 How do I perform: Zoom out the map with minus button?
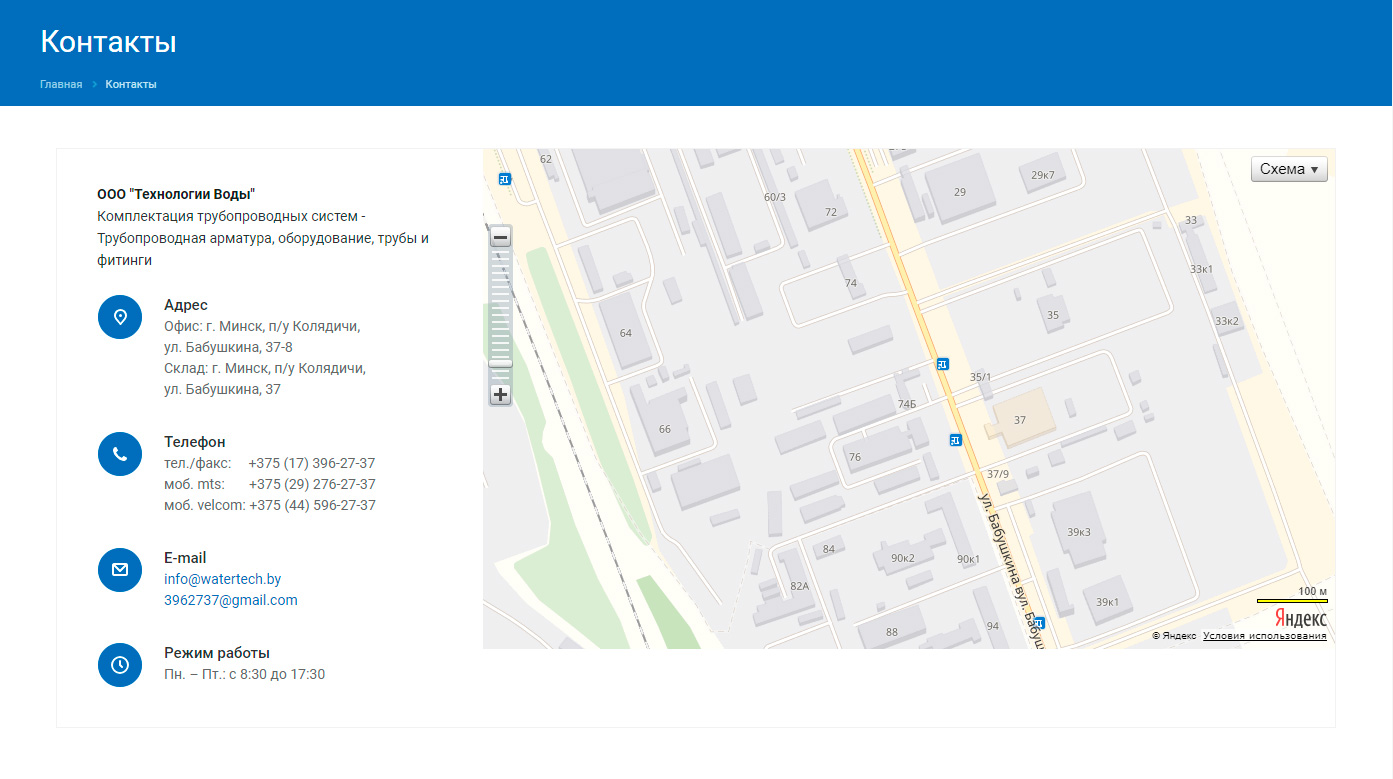(x=501, y=238)
